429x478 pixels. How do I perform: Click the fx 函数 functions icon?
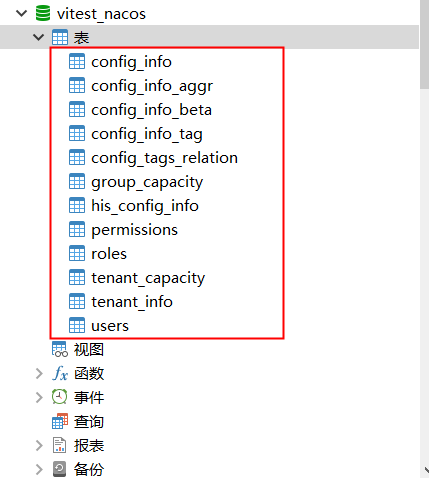pos(60,373)
